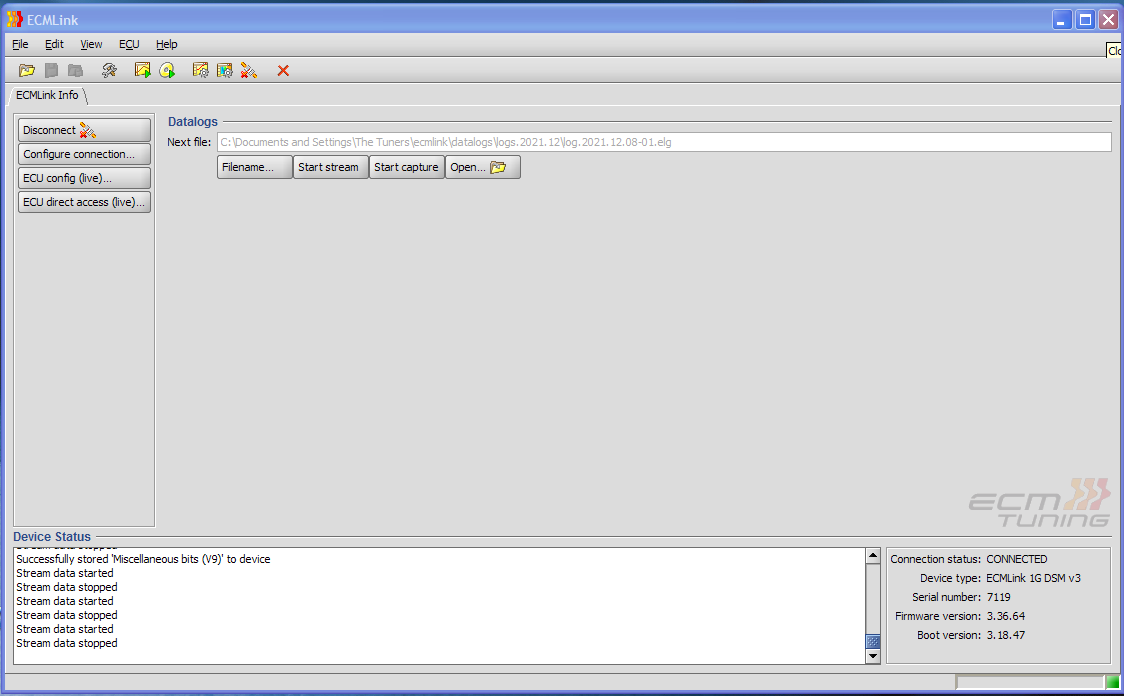The width and height of the screenshot is (1124, 696).
Task: Open the File menu
Action: pyautogui.click(x=20, y=44)
